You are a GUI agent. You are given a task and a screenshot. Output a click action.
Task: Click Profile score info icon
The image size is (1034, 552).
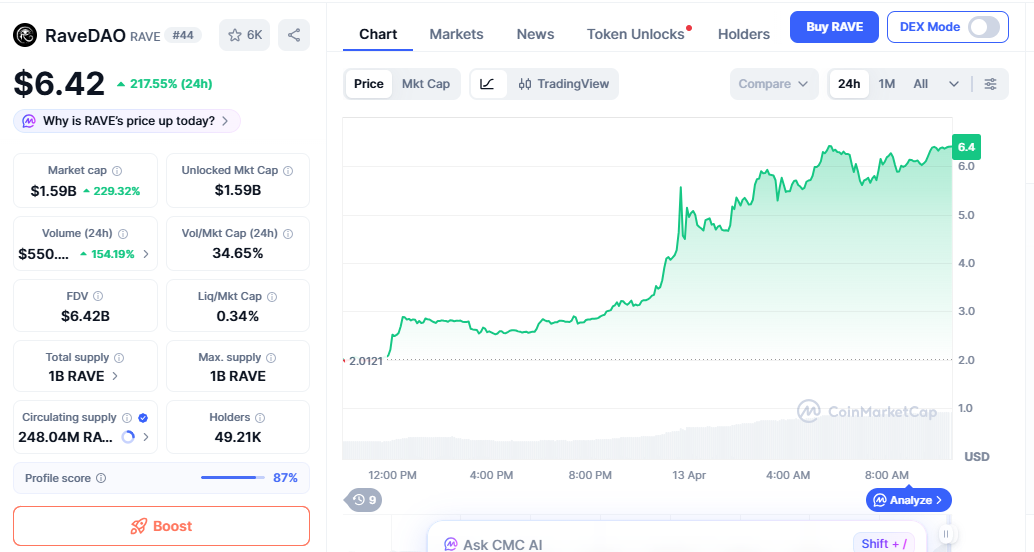(101, 478)
